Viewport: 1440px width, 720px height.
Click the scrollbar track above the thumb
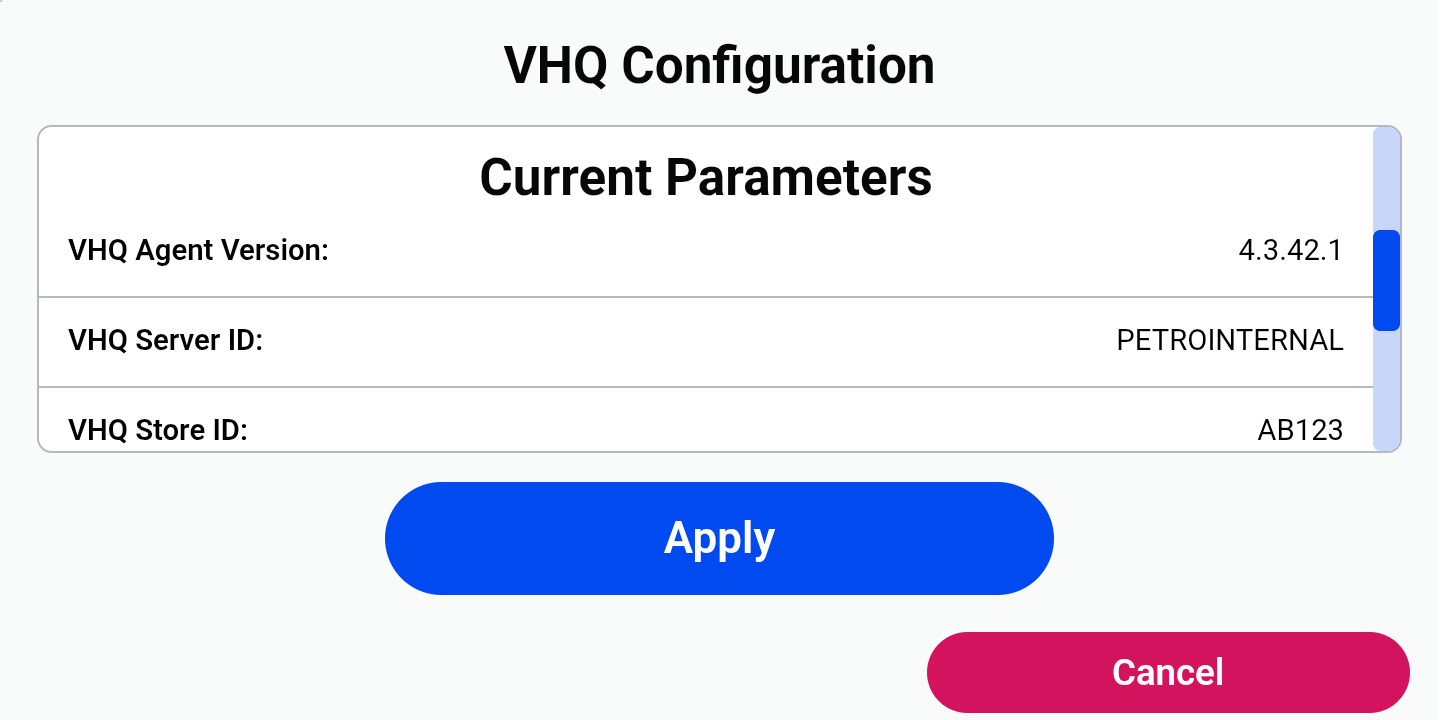pos(1386,178)
